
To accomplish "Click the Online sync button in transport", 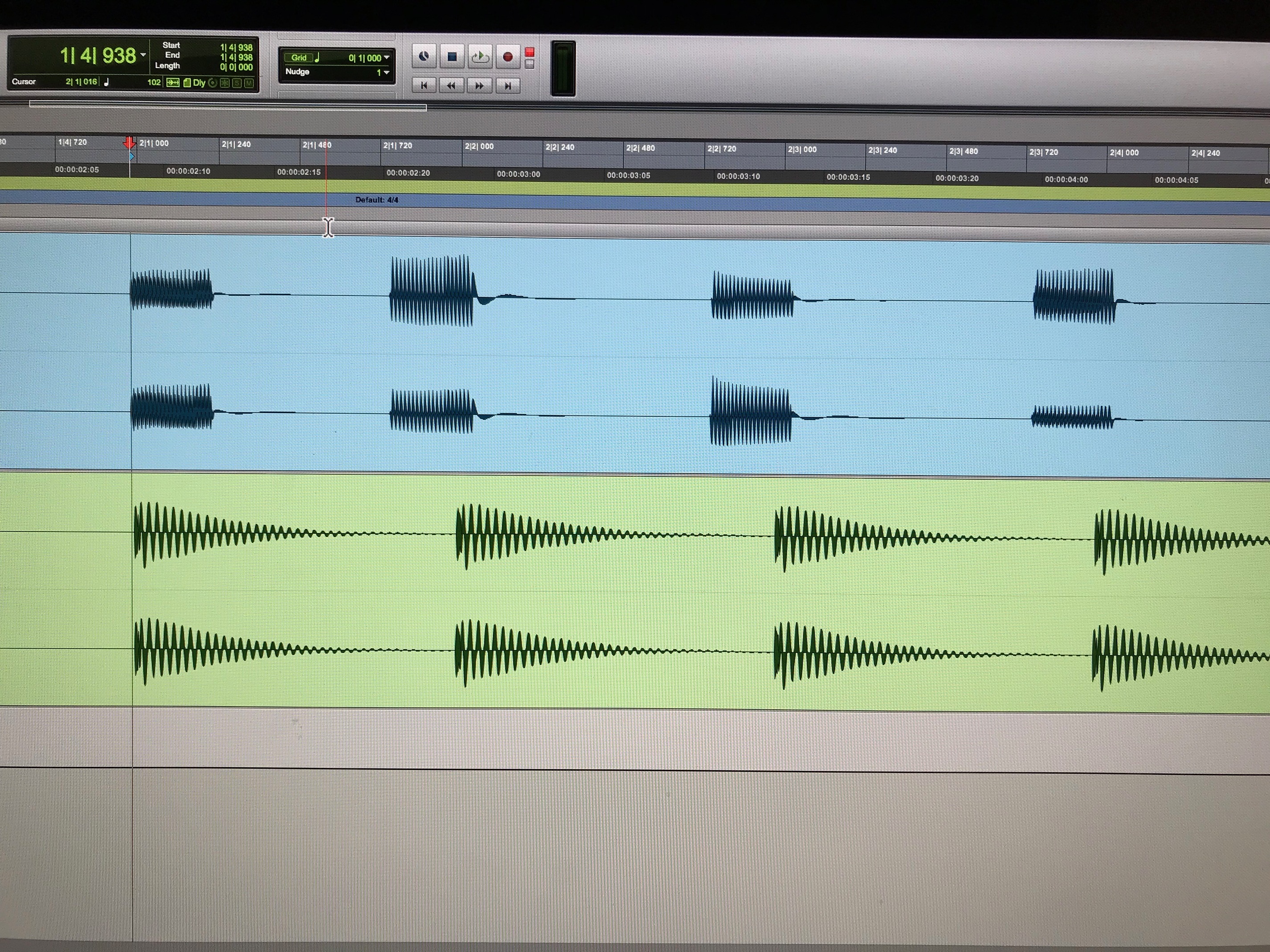I will tap(424, 56).
